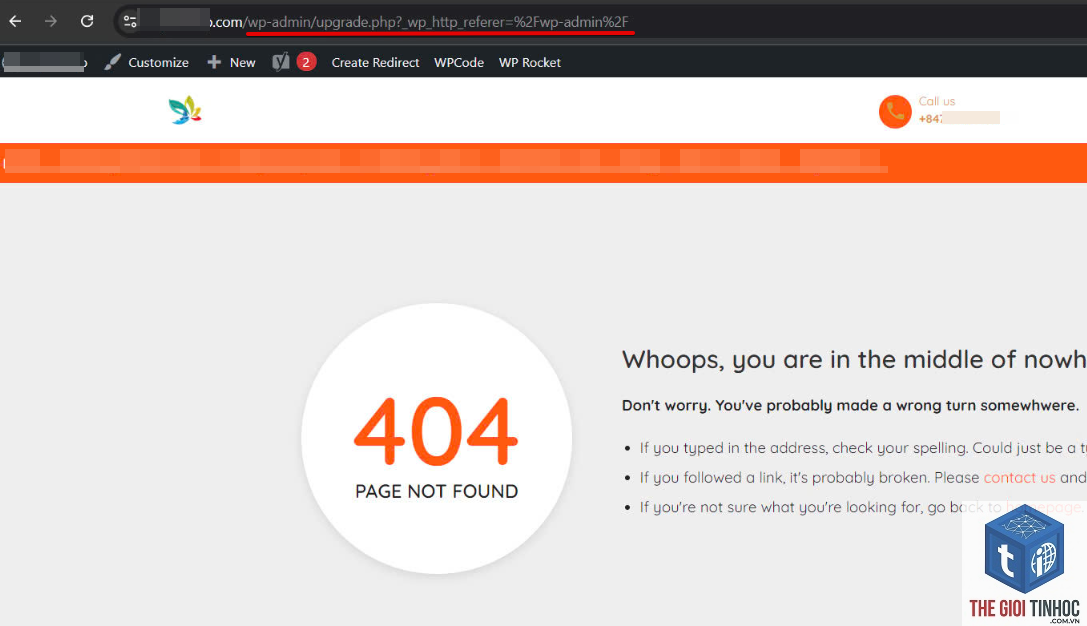Image resolution: width=1087 pixels, height=626 pixels.
Task: Select Create Redirect in admin bar
Action: (375, 62)
